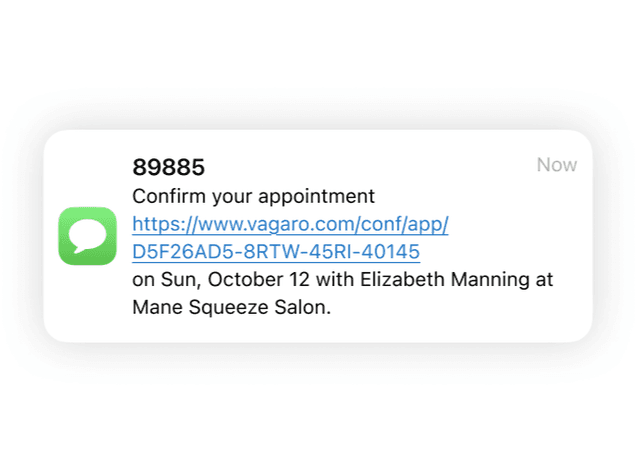Click the "Confirm your appointment" text
This screenshot has width=640, height=474.
click(253, 195)
